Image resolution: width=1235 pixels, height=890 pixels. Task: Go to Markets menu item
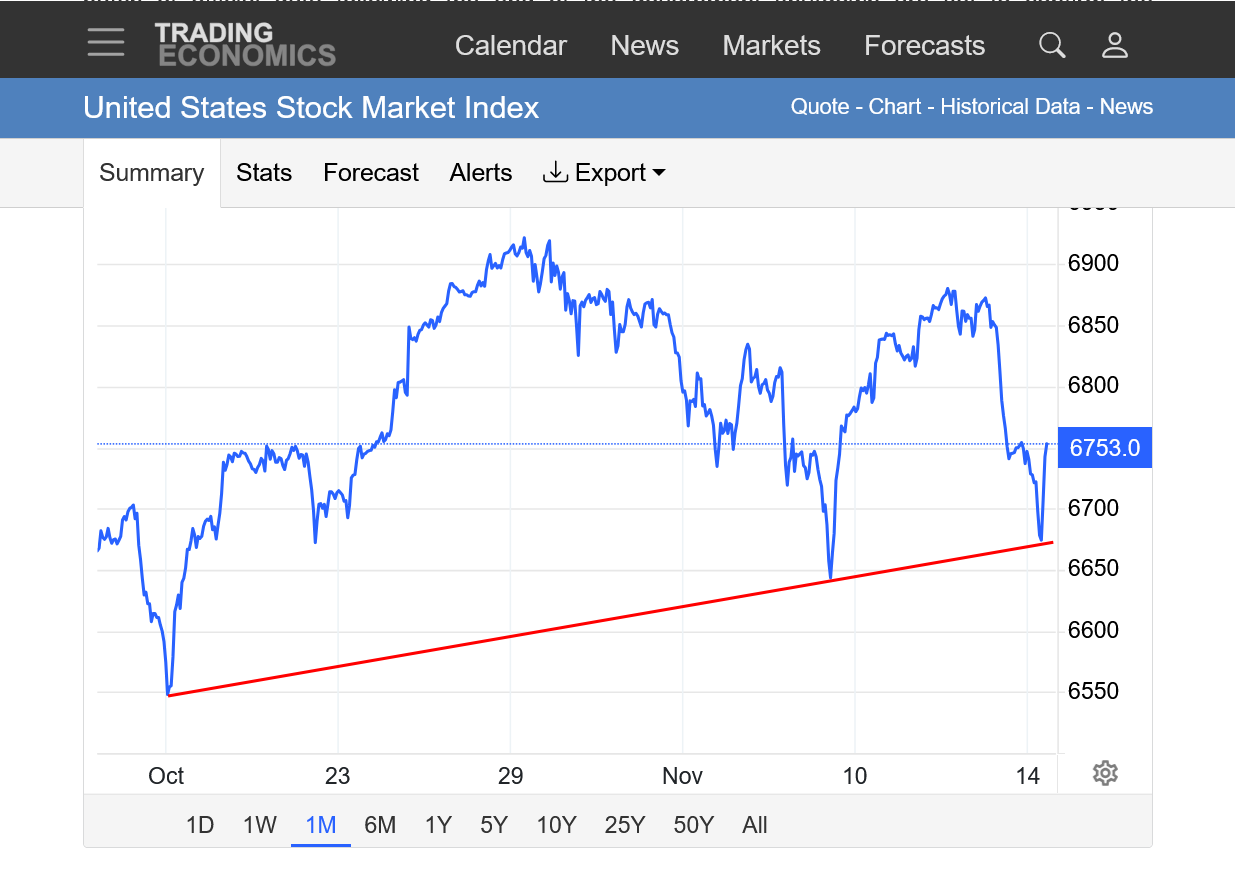pyautogui.click(x=771, y=46)
